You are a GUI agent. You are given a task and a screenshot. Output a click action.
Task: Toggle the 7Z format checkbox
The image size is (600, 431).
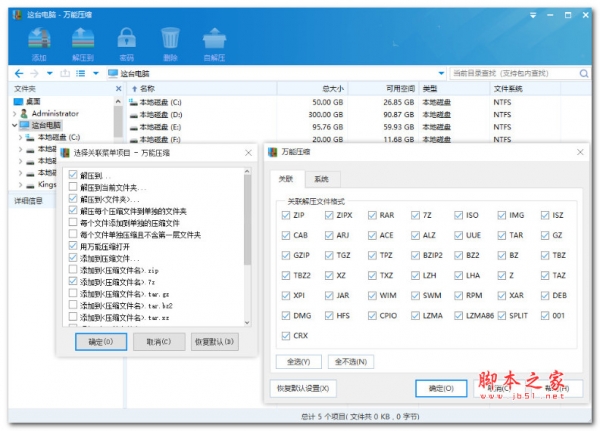415,215
